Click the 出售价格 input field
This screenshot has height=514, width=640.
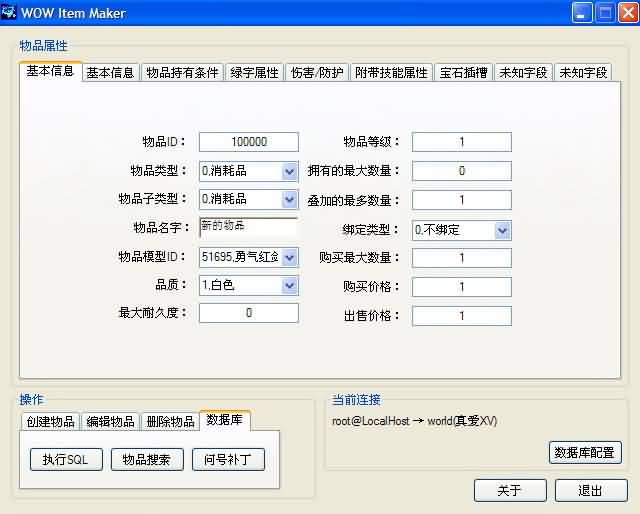[462, 316]
